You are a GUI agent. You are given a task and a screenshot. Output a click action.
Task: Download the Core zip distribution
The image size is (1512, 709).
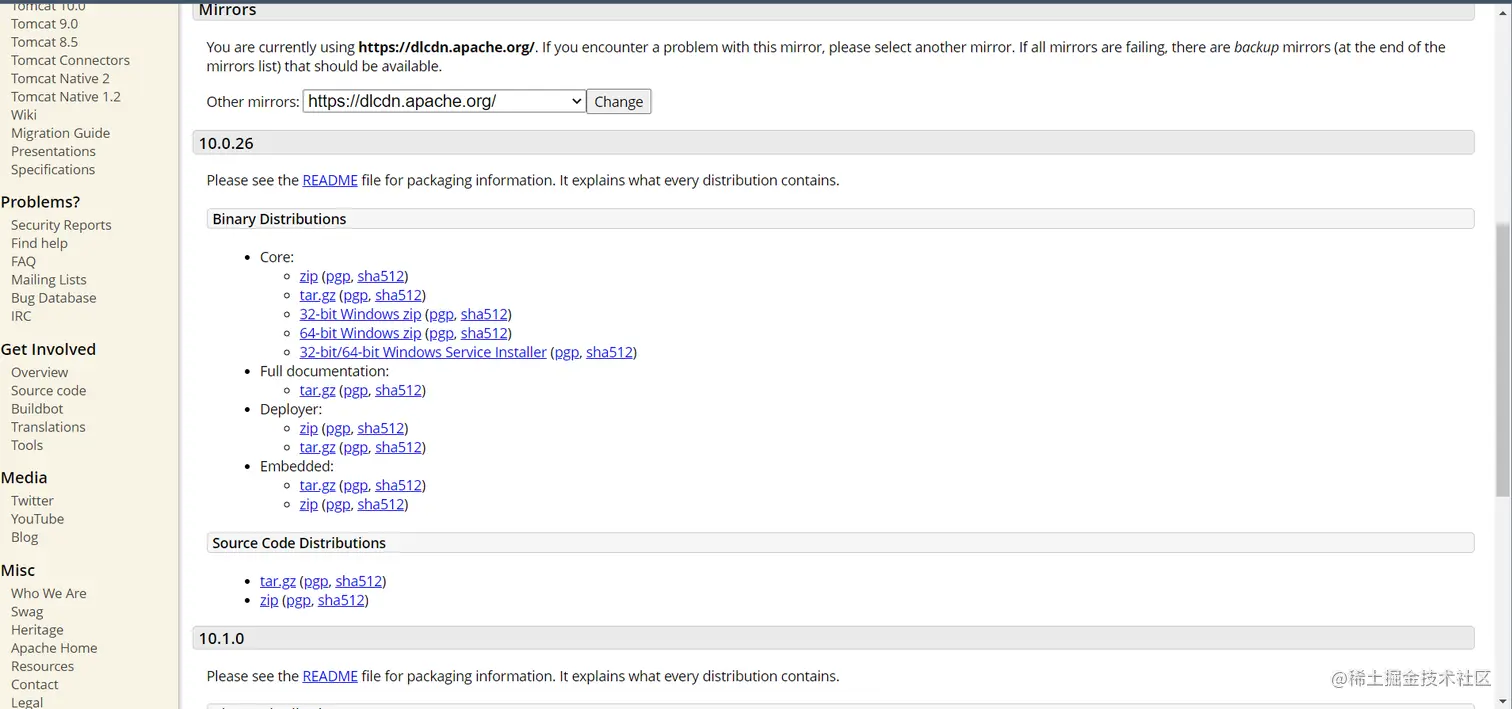pos(308,276)
